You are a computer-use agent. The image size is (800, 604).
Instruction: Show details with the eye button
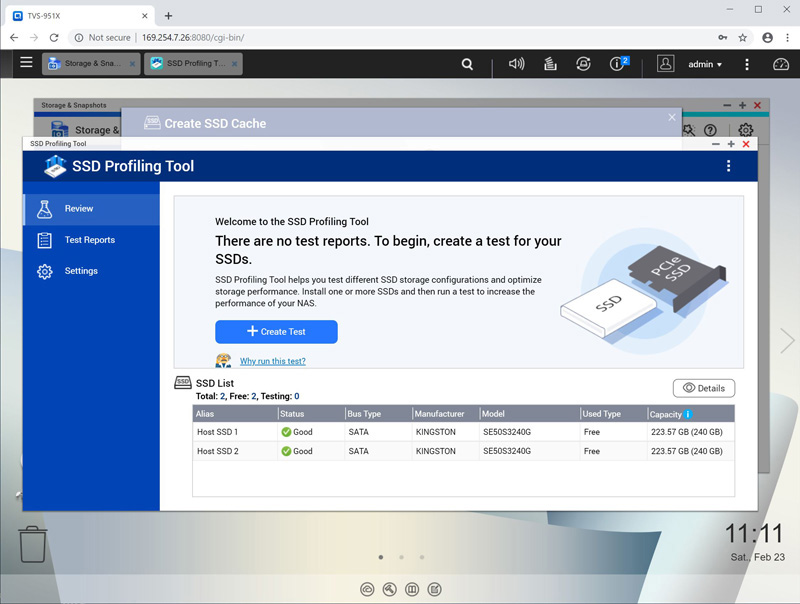[x=703, y=388]
